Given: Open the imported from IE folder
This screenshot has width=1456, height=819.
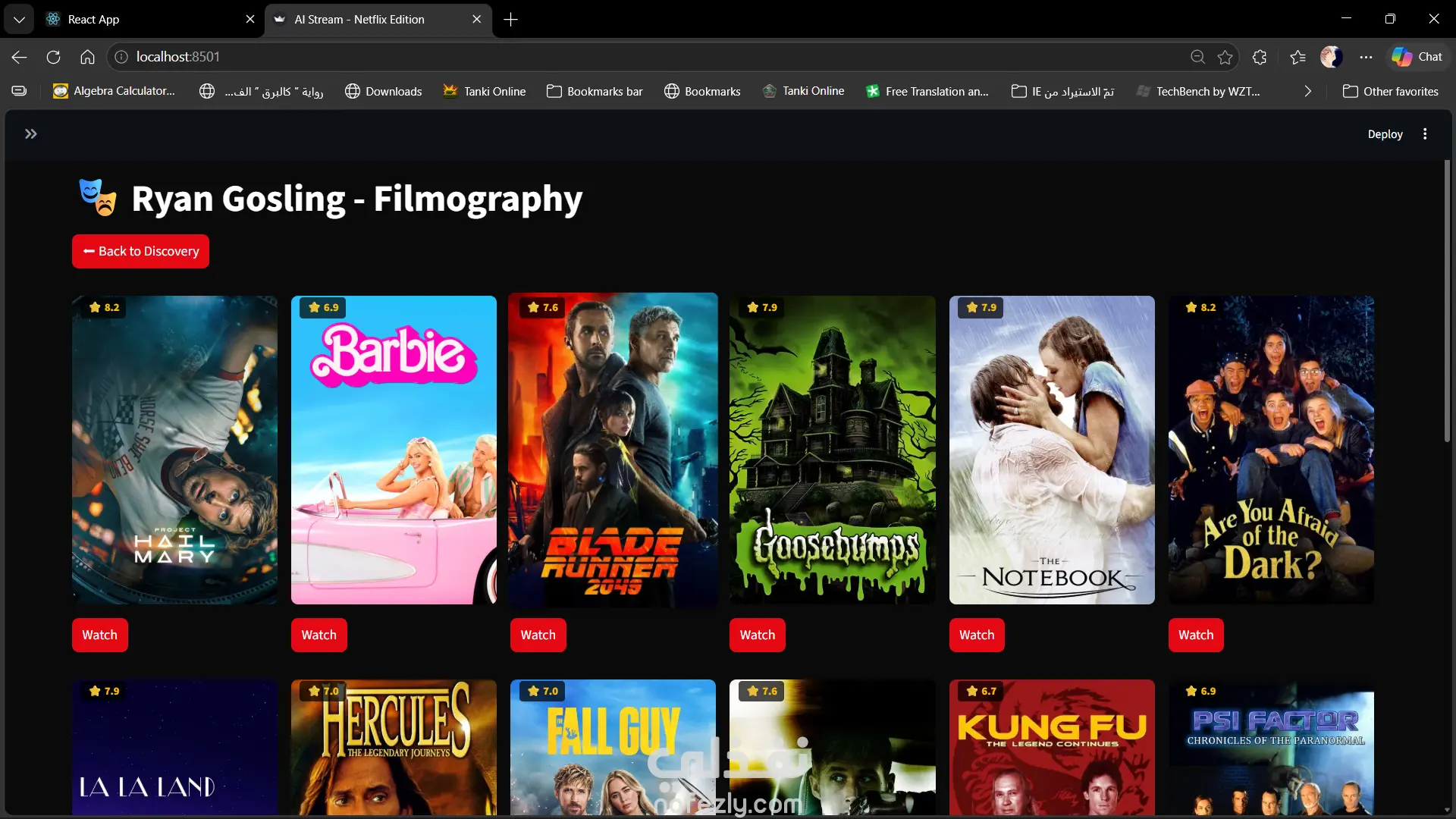Looking at the screenshot, I should pos(1062,91).
